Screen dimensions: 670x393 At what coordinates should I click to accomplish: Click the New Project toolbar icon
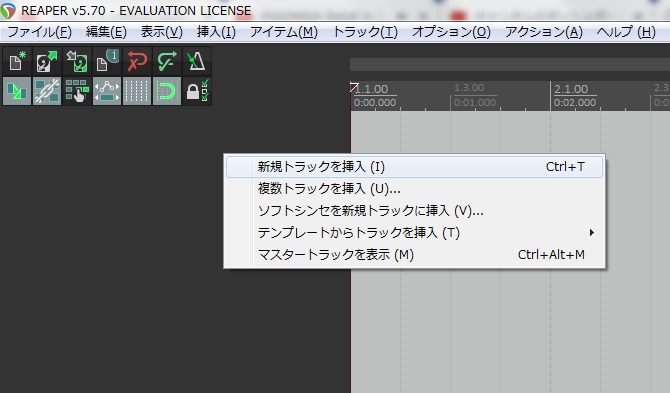click(17, 61)
